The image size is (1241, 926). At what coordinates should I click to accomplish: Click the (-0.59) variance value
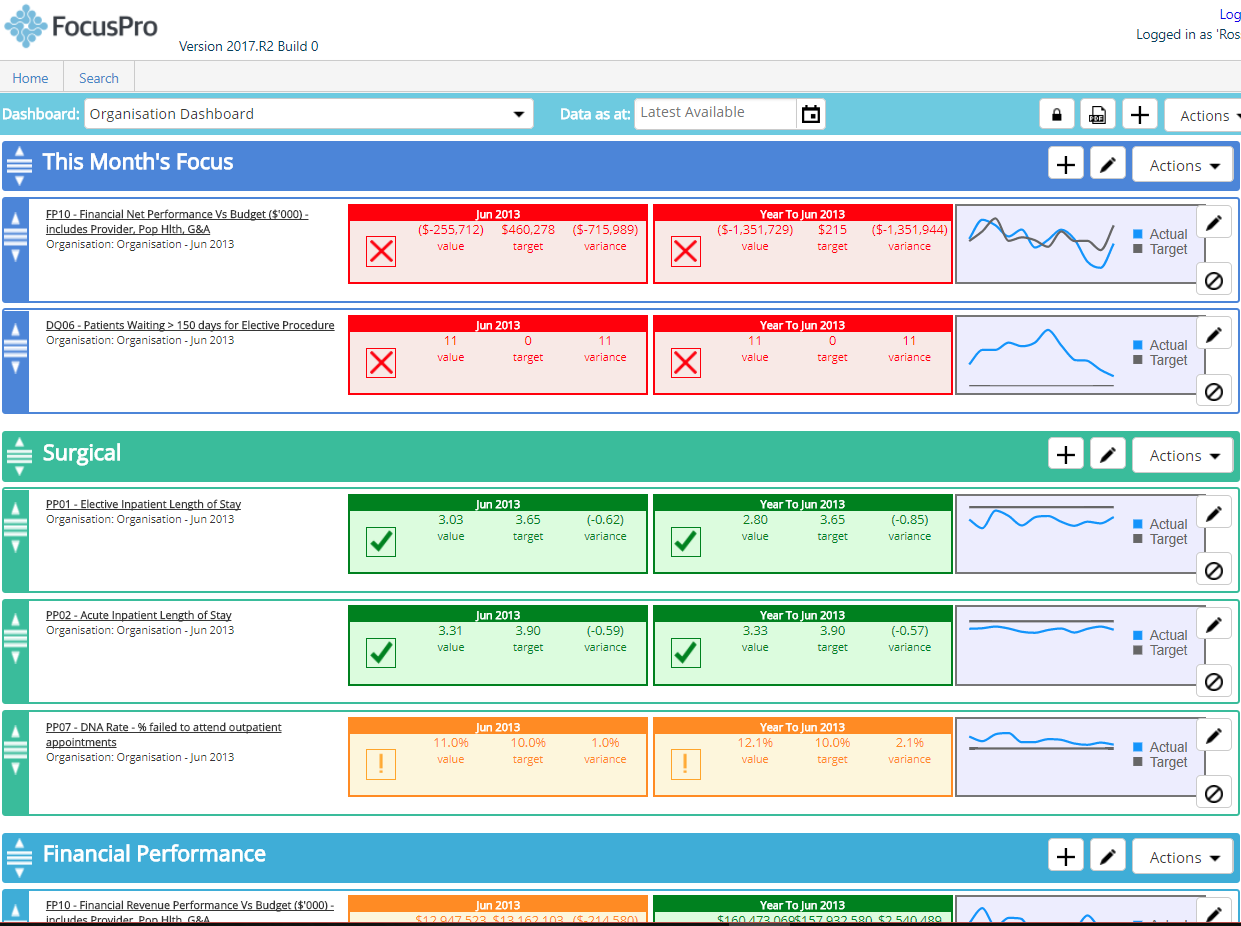(606, 631)
